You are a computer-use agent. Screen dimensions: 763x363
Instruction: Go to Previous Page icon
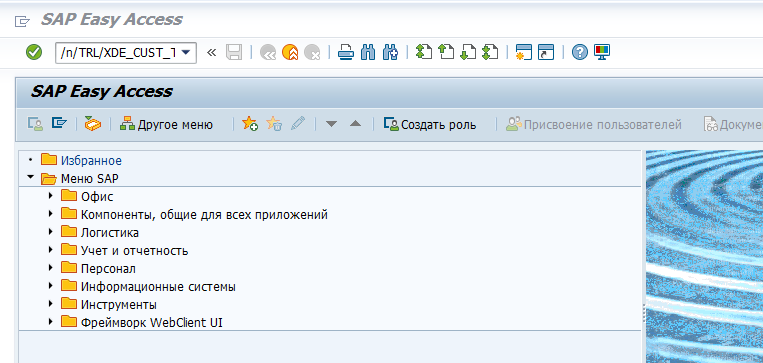pos(446,52)
